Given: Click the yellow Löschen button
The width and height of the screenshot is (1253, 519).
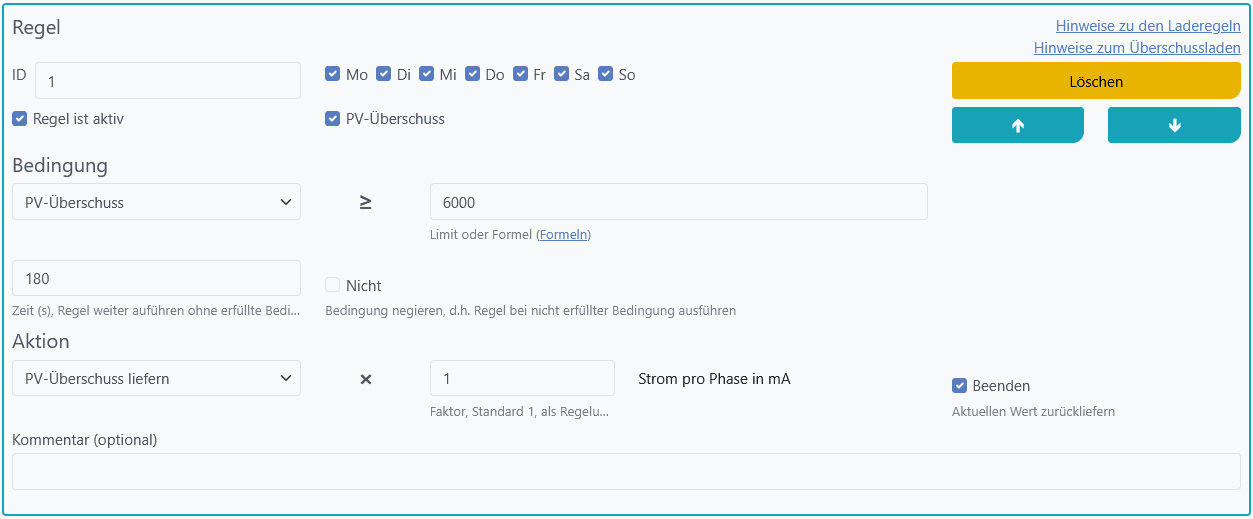Looking at the screenshot, I should coord(1096,81).
